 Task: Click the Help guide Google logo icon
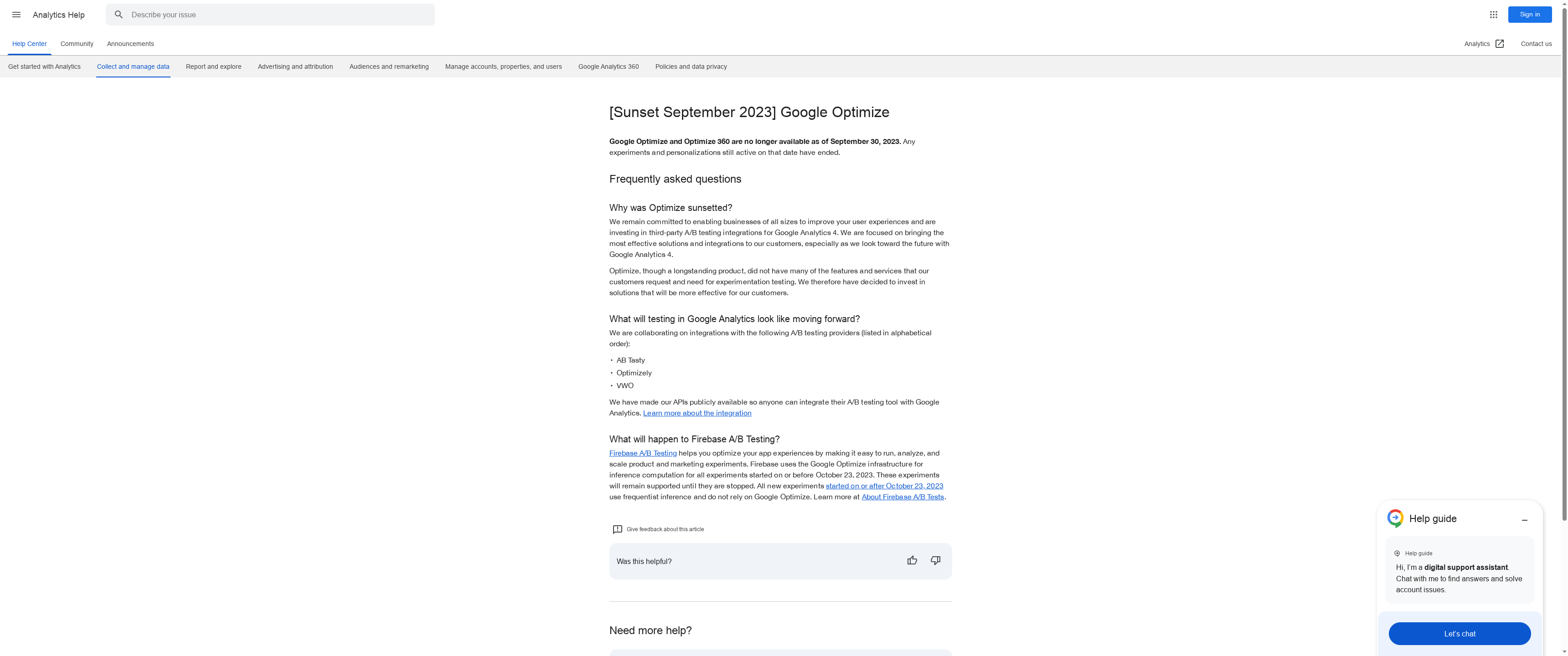[1394, 518]
